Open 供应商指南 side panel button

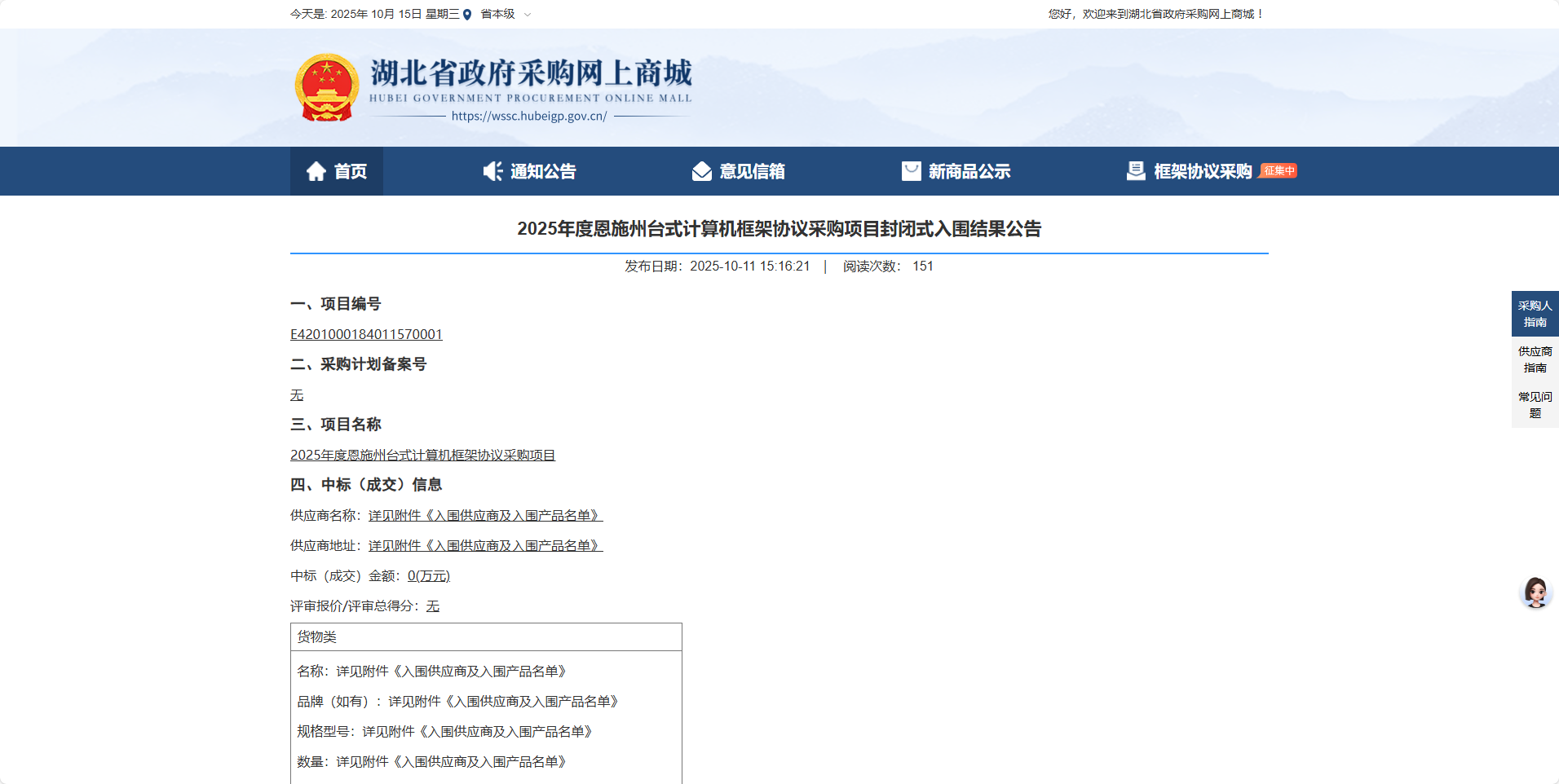(1535, 359)
